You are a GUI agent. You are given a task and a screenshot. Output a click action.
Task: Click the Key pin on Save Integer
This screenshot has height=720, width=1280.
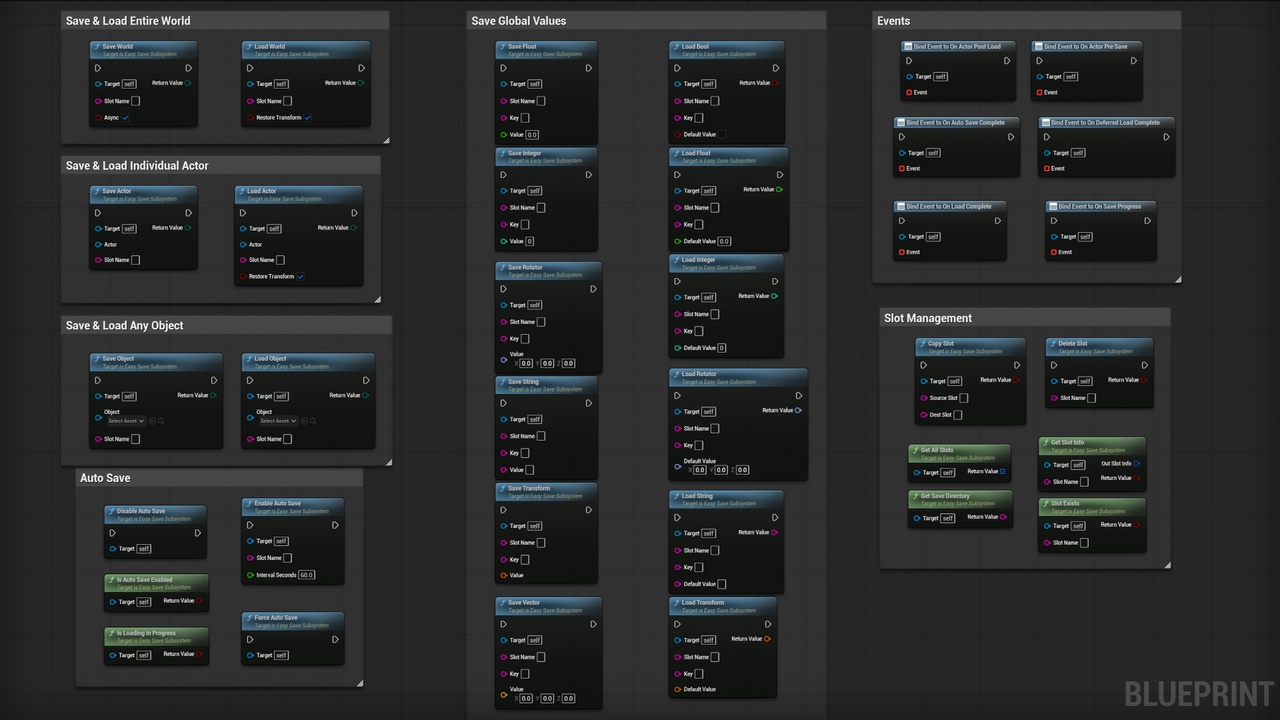pyautogui.click(x=504, y=224)
